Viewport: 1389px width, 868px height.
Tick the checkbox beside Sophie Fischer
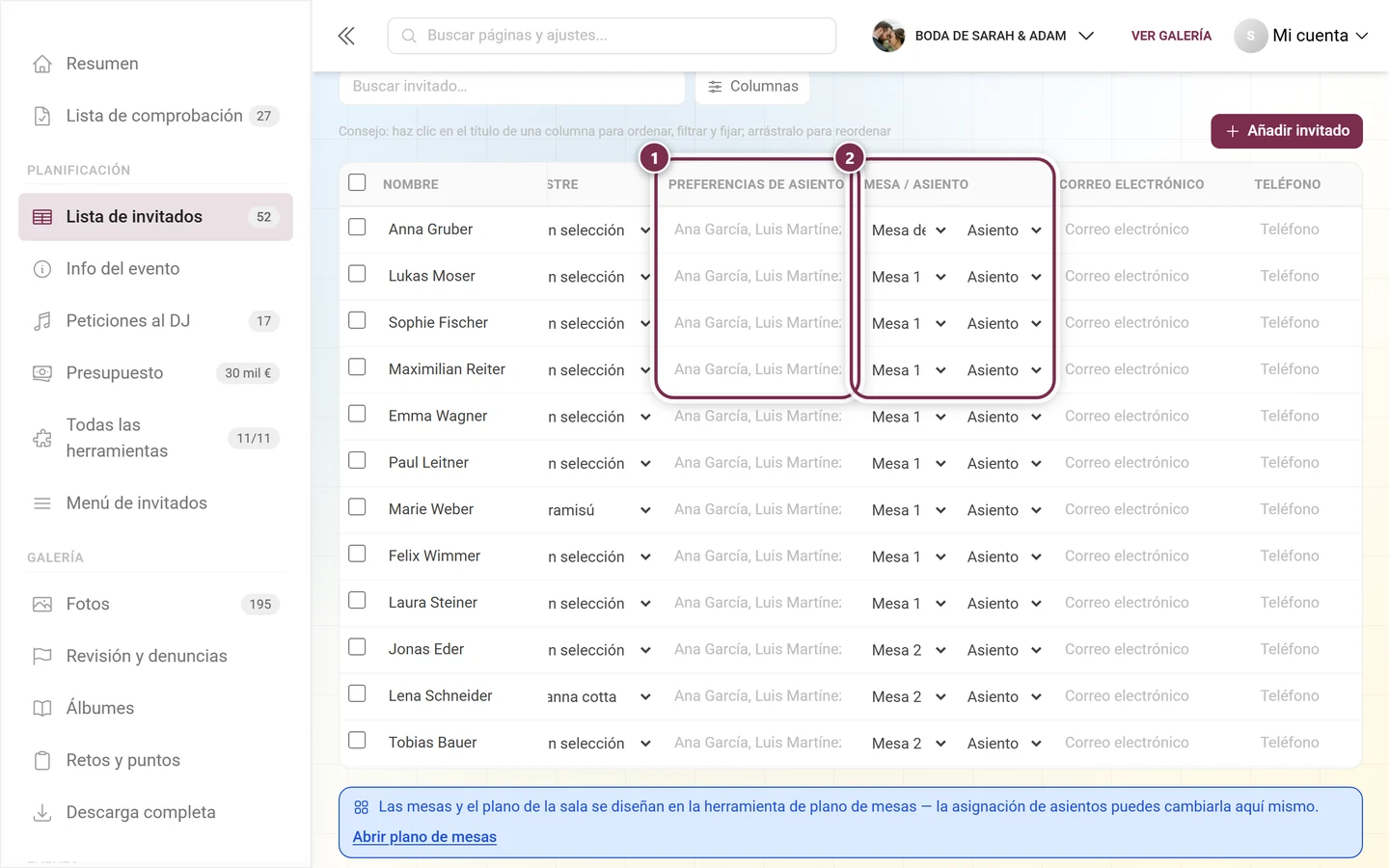pyautogui.click(x=357, y=320)
